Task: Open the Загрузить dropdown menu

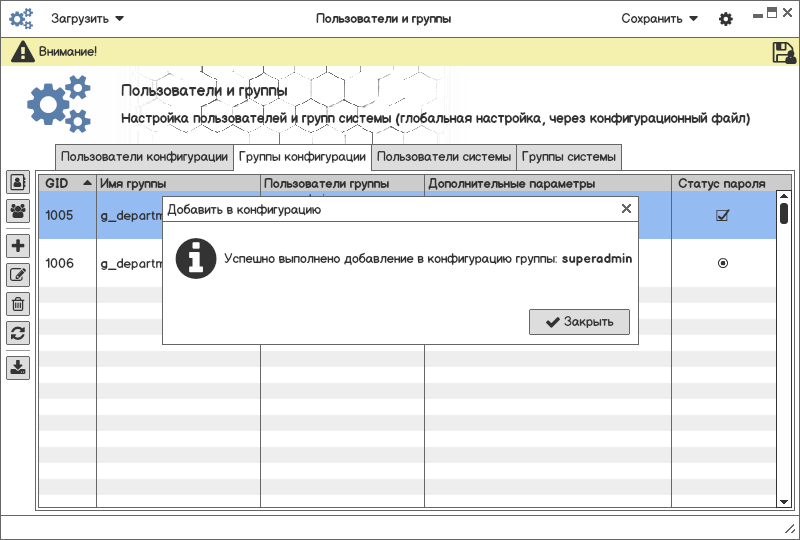Action: coord(88,19)
